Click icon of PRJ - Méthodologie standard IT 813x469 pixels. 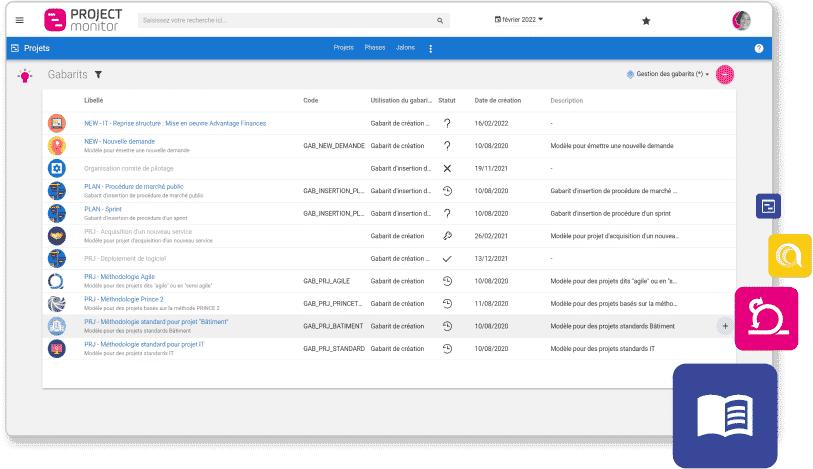(57, 348)
